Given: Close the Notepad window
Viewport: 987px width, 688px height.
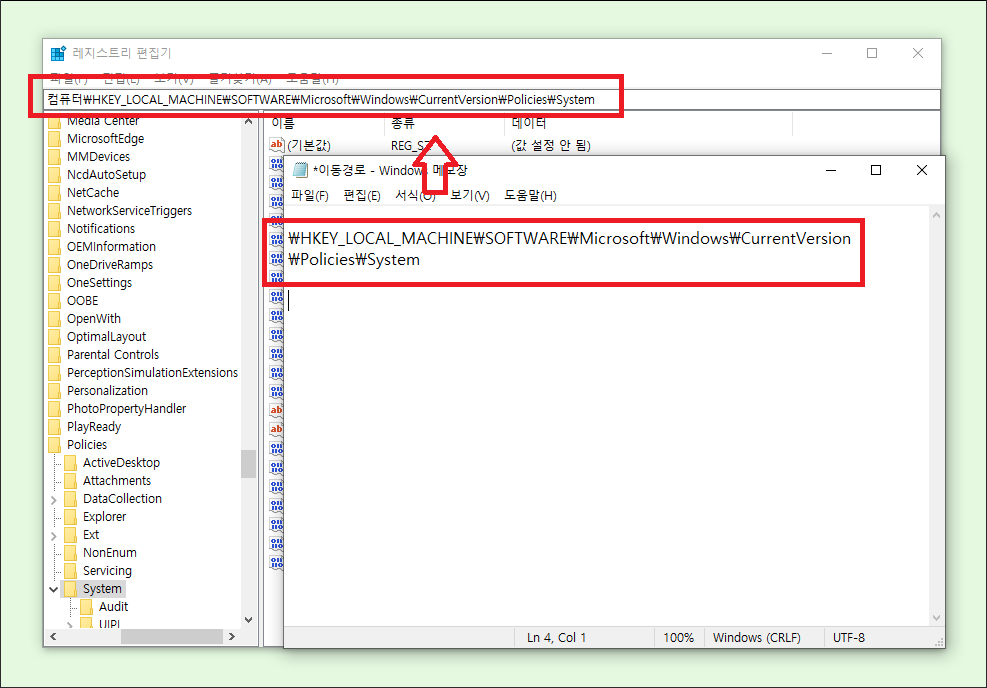Looking at the screenshot, I should 922,170.
